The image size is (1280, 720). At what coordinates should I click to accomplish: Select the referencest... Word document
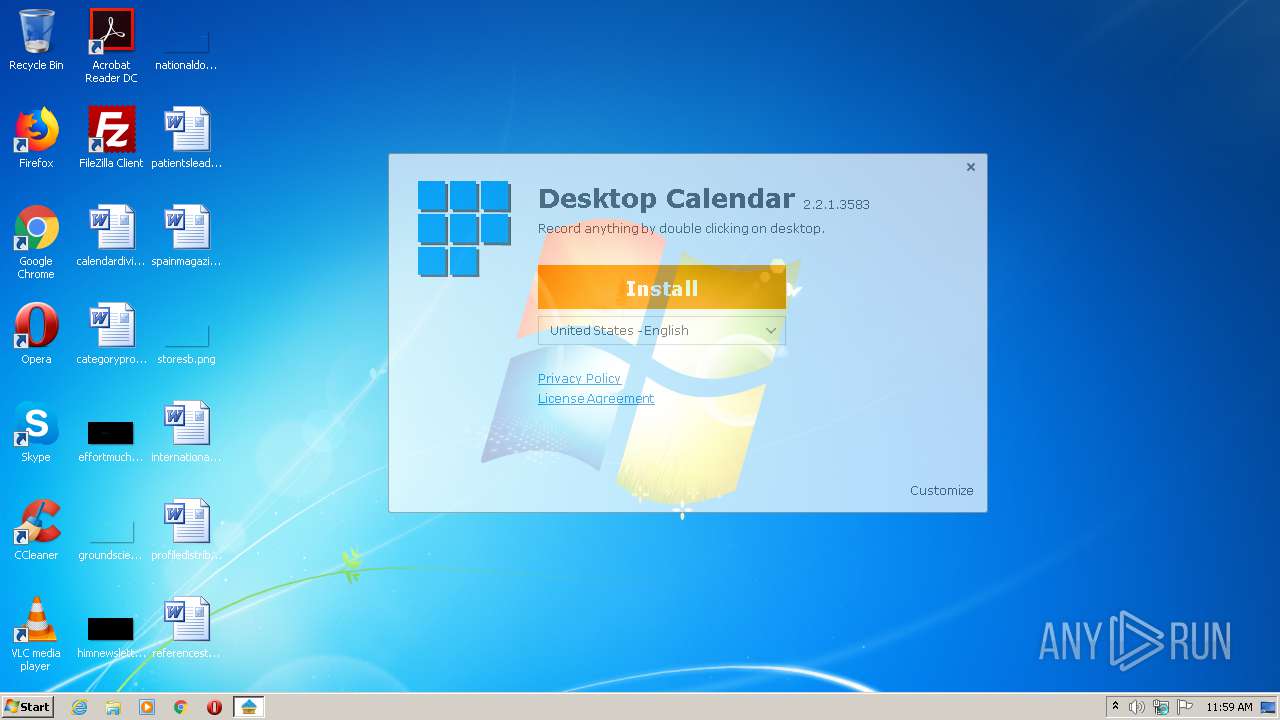click(186, 628)
